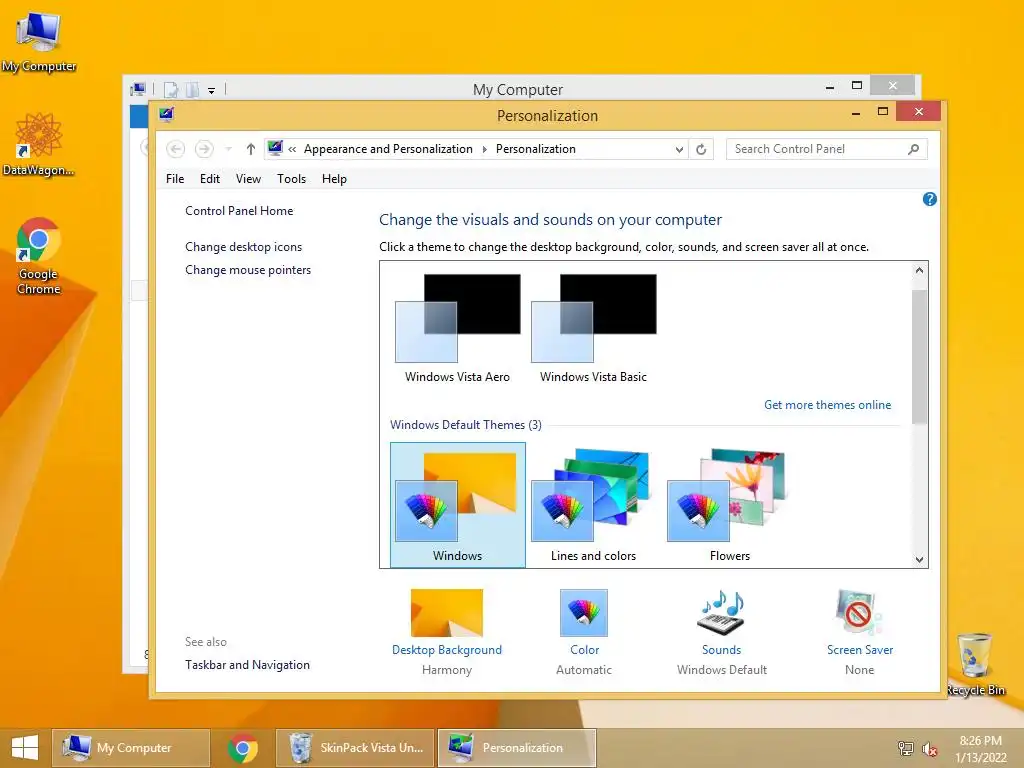Click themes list scroll up arrow
The image size is (1024, 768).
coord(920,270)
